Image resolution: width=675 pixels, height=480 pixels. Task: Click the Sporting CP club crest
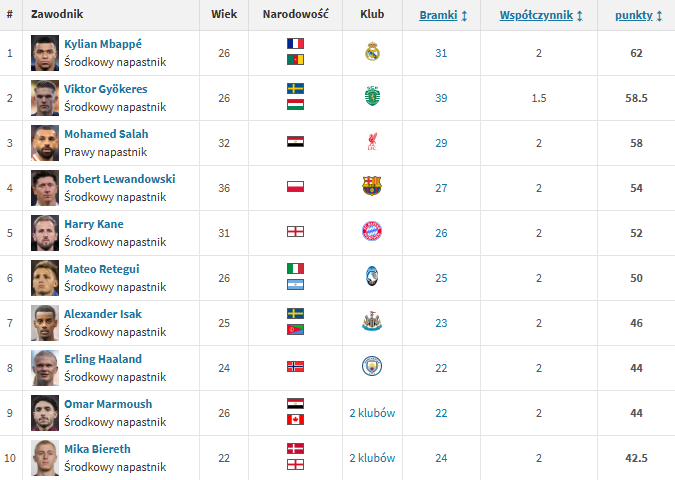[372, 96]
